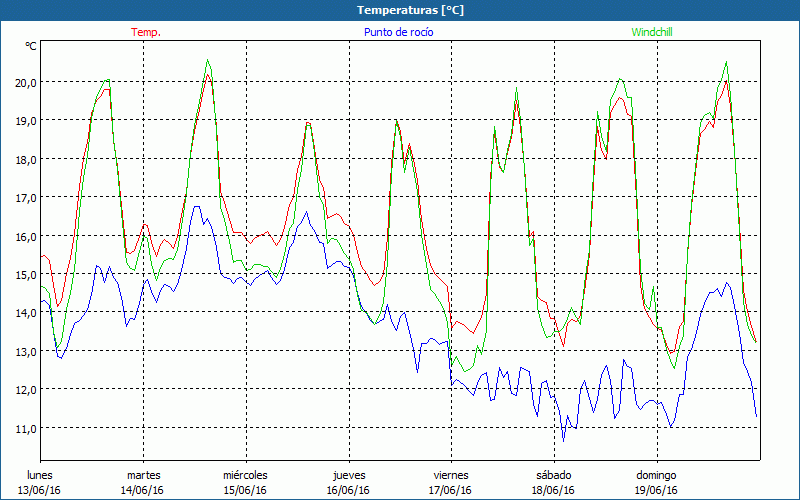Click the 14,0 y-axis value
800x500 pixels.
pos(24,313)
